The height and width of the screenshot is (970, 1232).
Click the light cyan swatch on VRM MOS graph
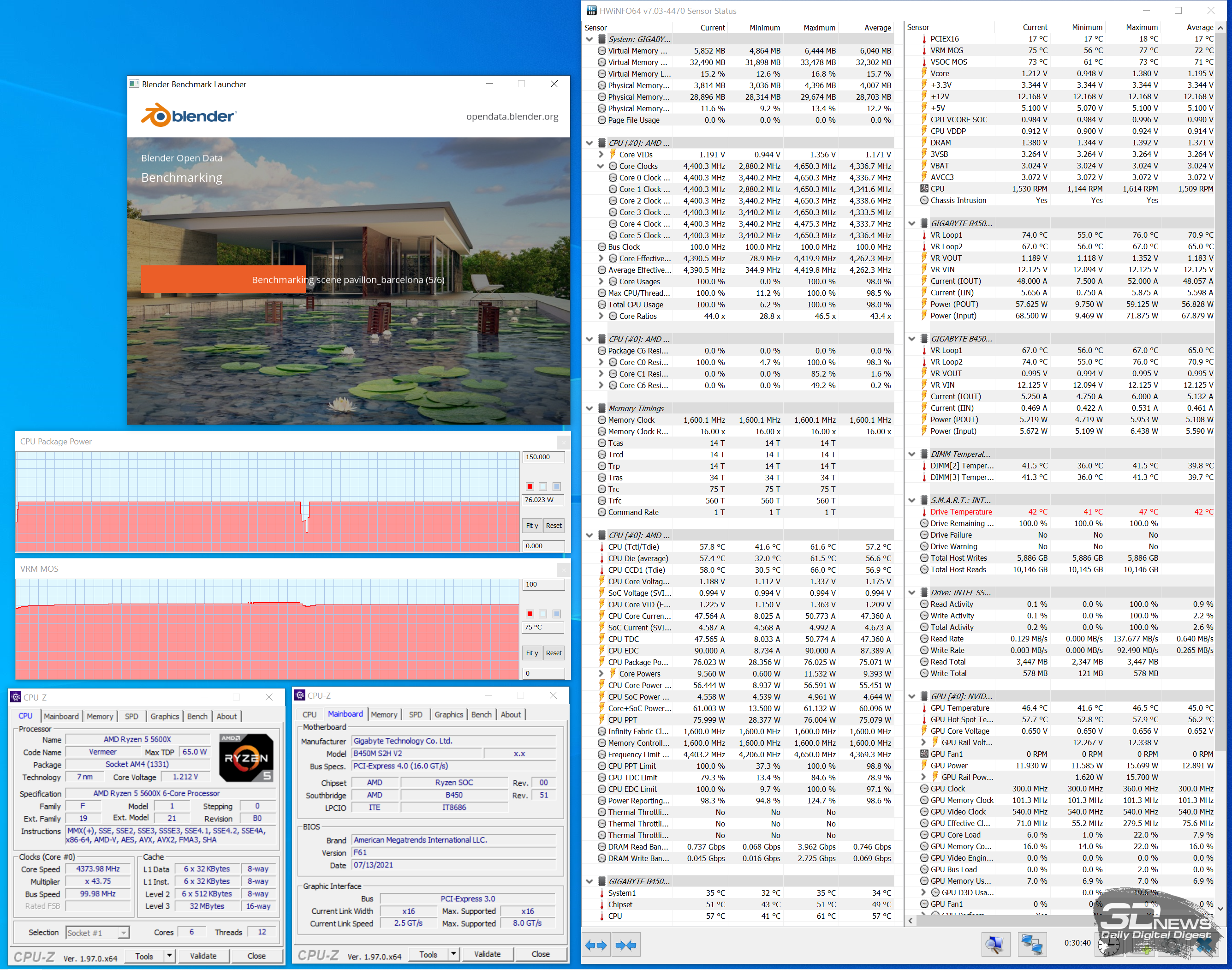tap(543, 614)
